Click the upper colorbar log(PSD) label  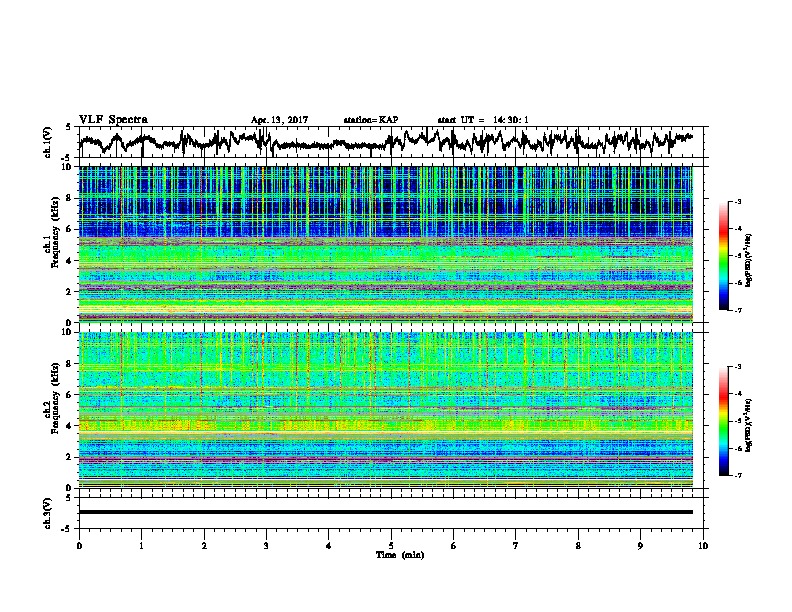pyautogui.click(x=748, y=259)
